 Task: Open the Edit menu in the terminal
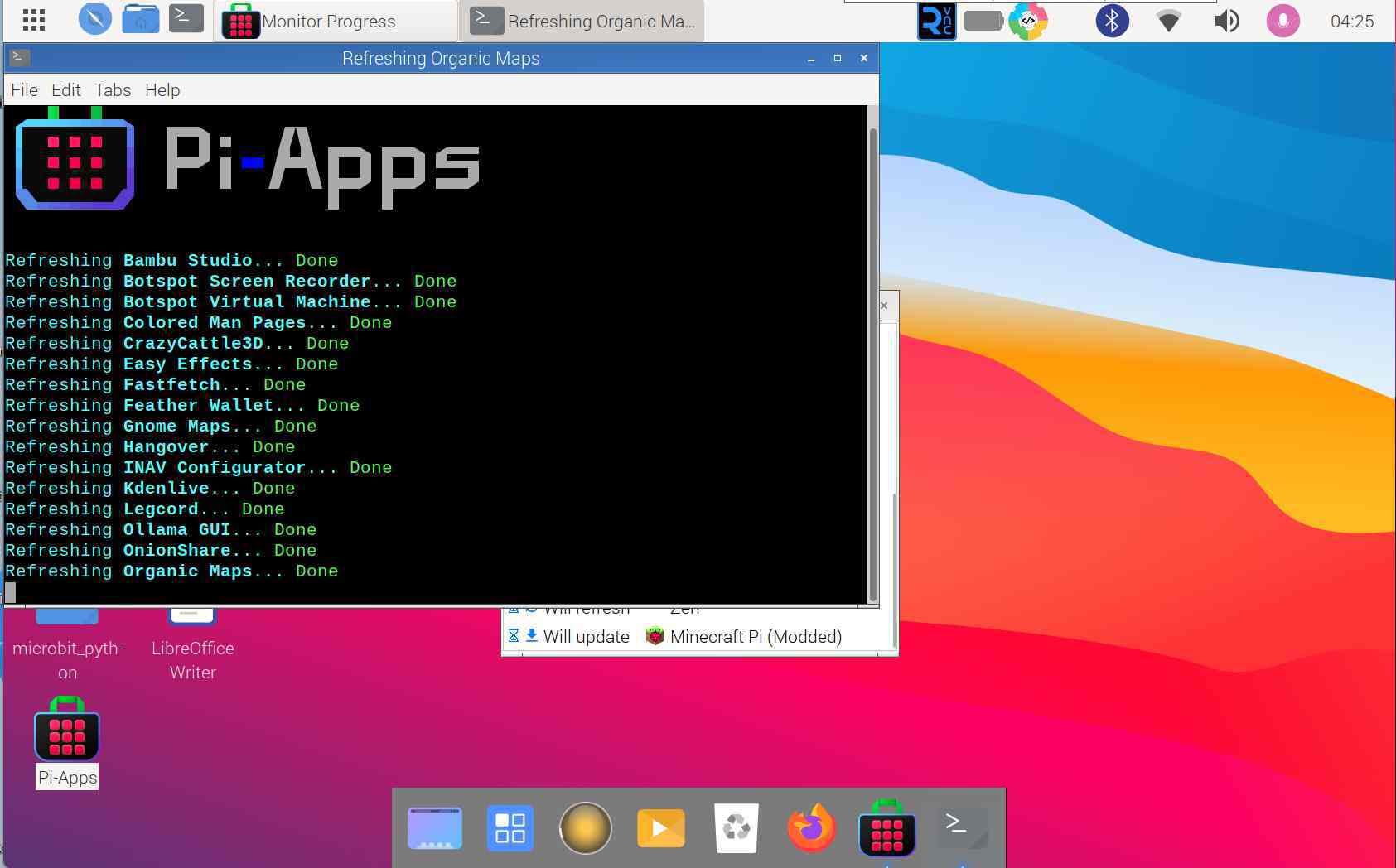tap(65, 89)
